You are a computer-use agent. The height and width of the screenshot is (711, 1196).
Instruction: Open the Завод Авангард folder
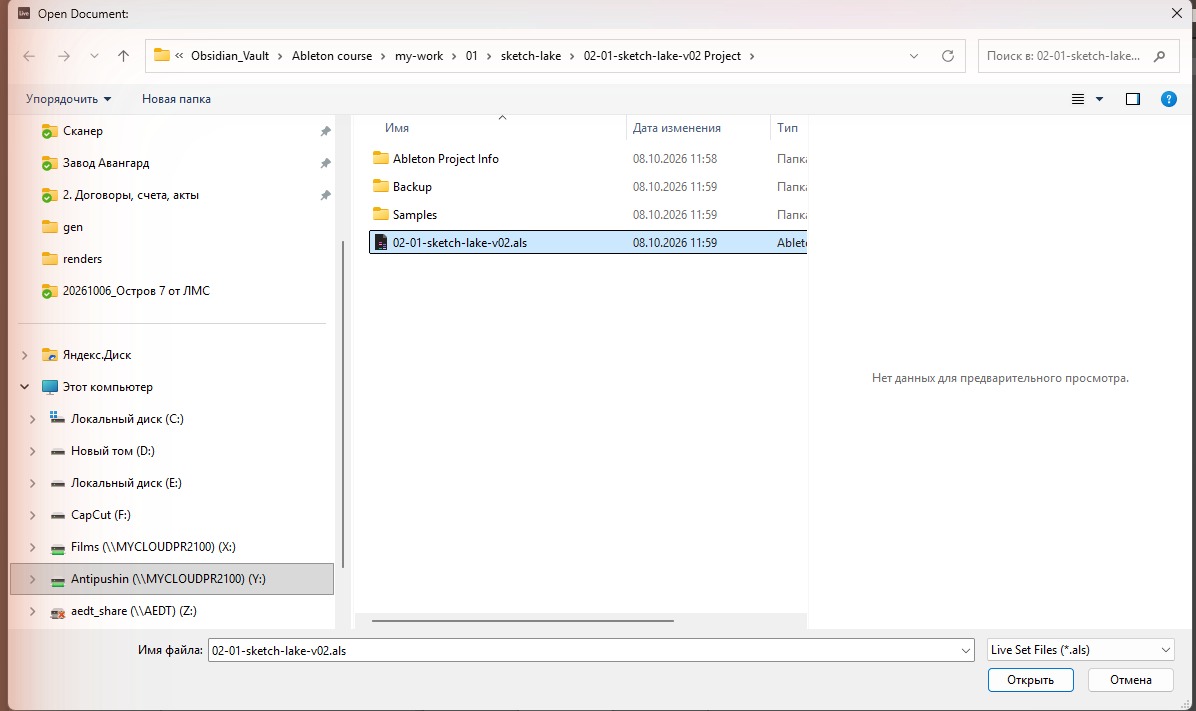pos(106,163)
